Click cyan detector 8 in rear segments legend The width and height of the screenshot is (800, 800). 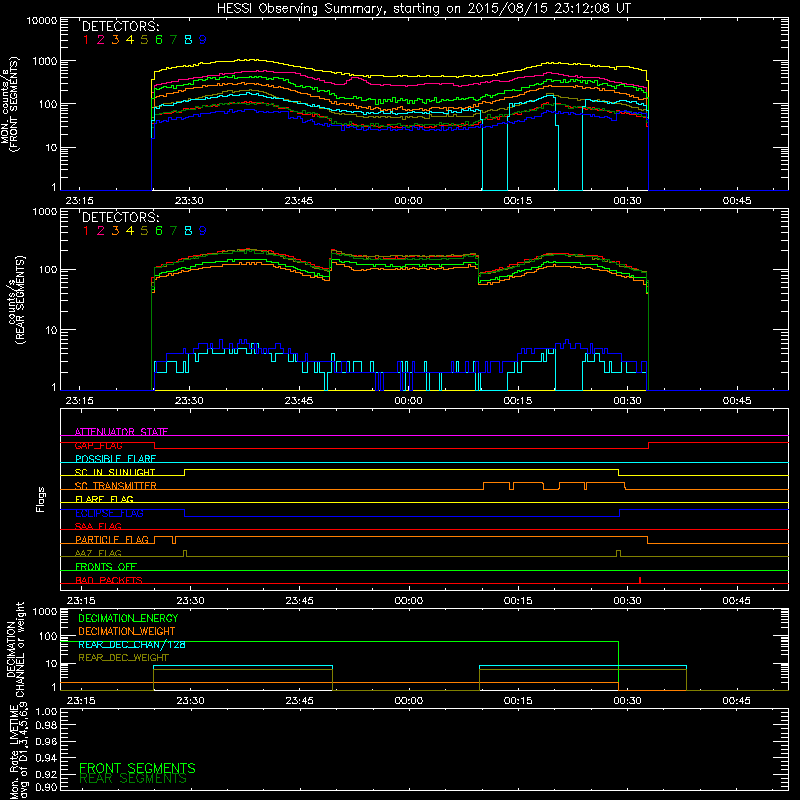coord(188,231)
